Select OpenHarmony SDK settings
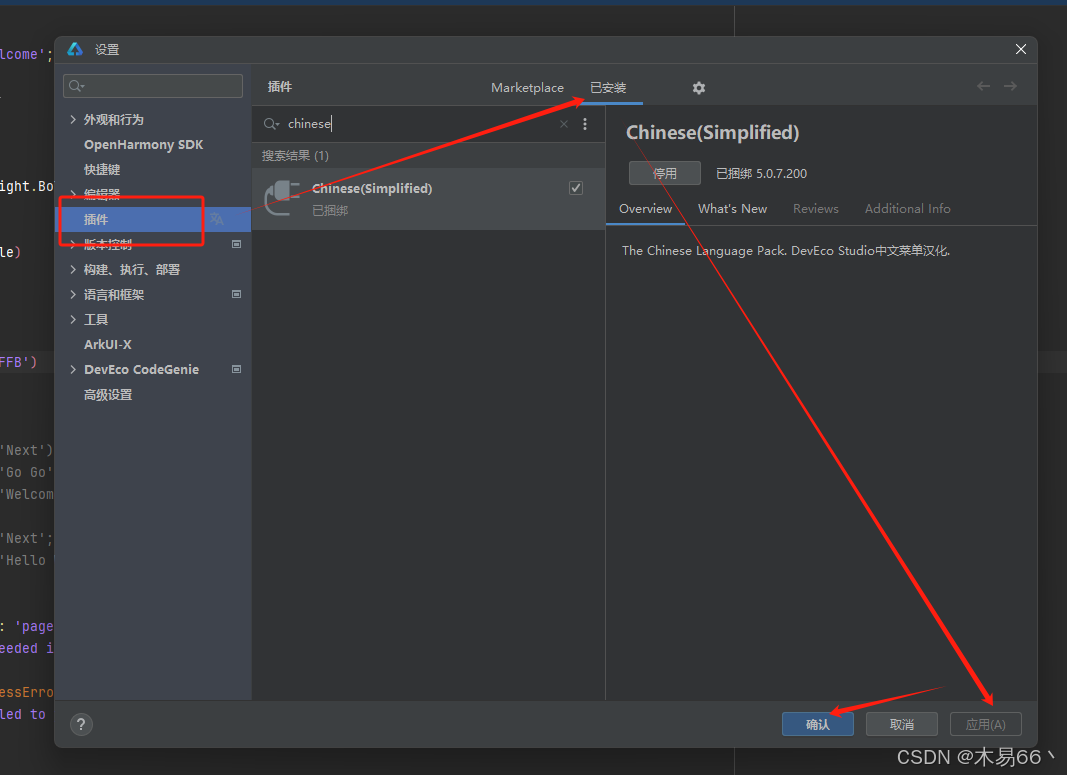Image resolution: width=1067 pixels, height=775 pixels. [x=143, y=145]
